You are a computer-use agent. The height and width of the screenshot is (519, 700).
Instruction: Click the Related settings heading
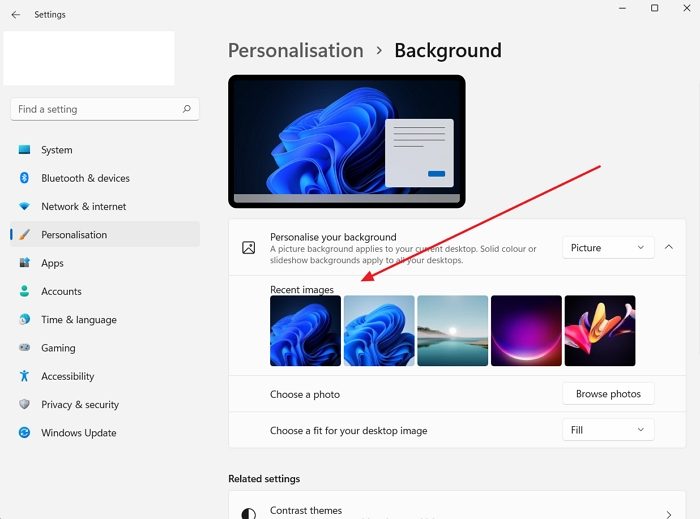[264, 479]
